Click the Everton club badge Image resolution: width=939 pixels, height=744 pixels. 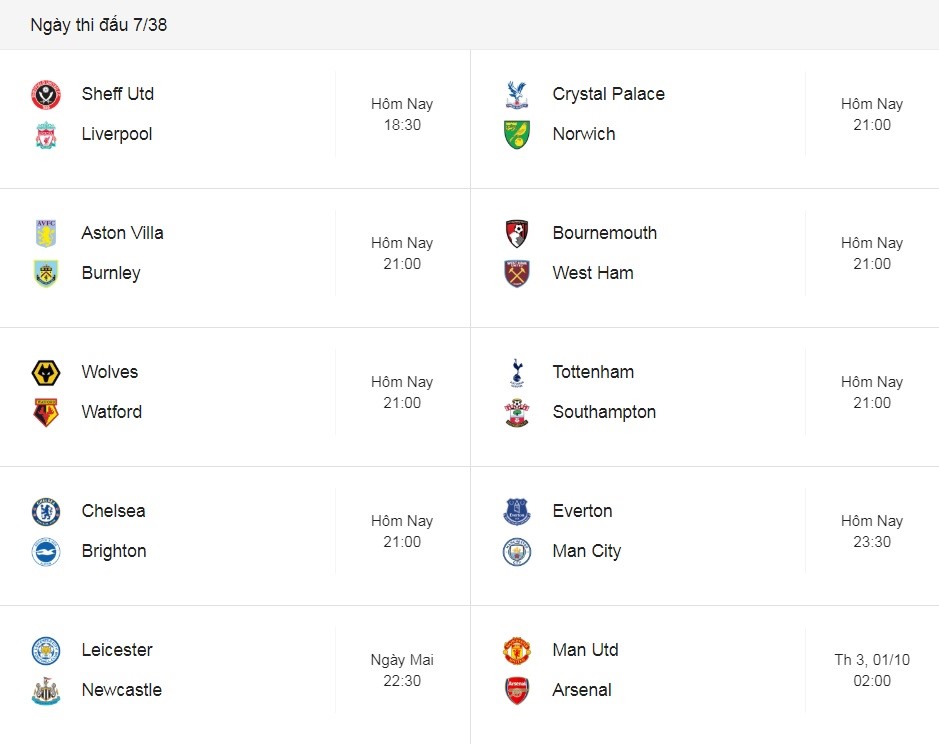[x=517, y=512]
